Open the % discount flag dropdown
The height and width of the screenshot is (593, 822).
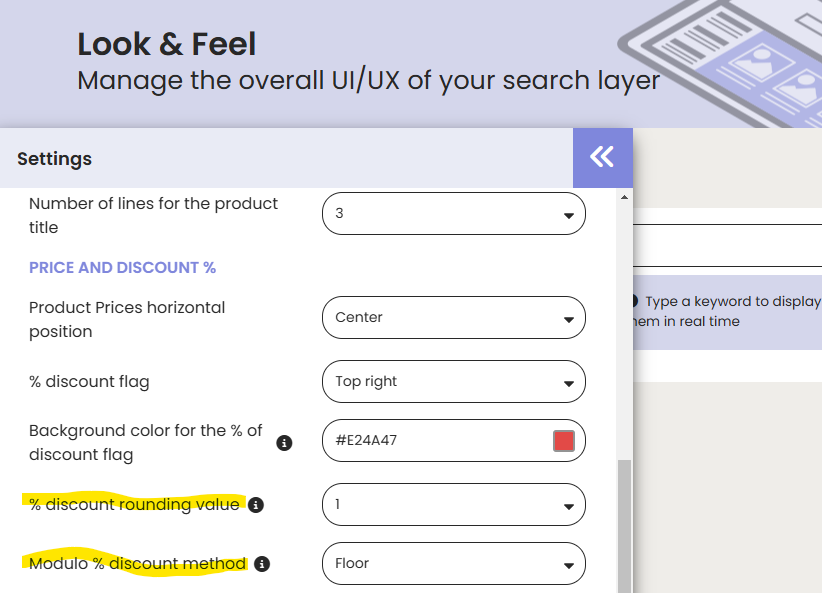[x=453, y=382]
